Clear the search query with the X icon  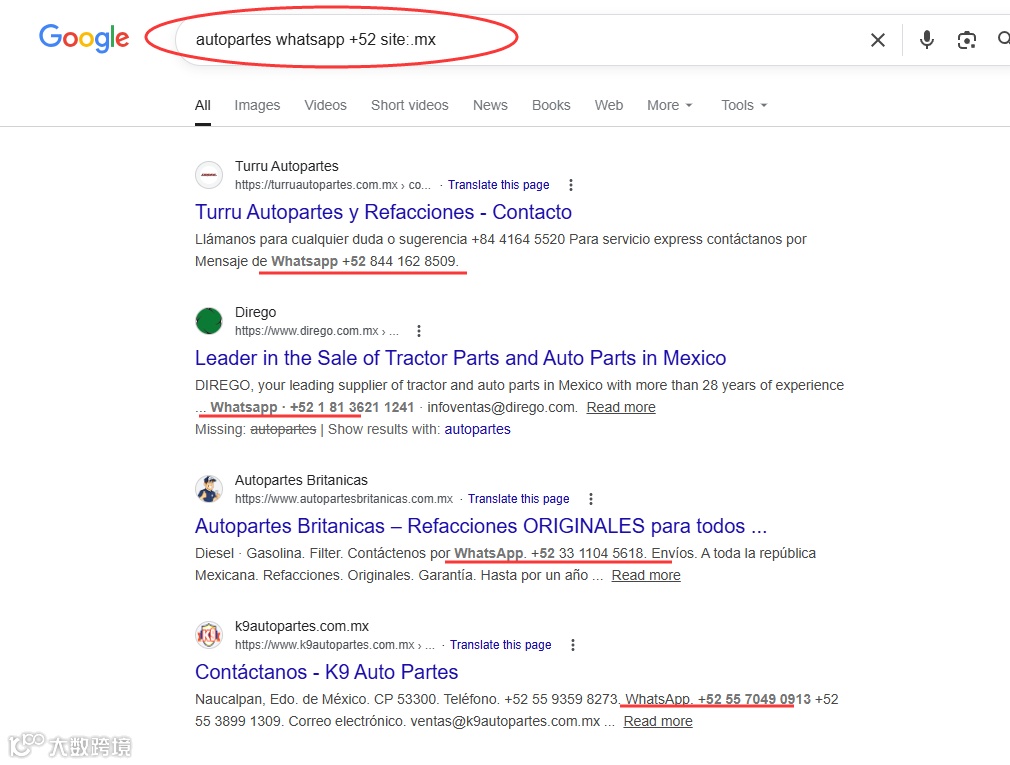(877, 40)
